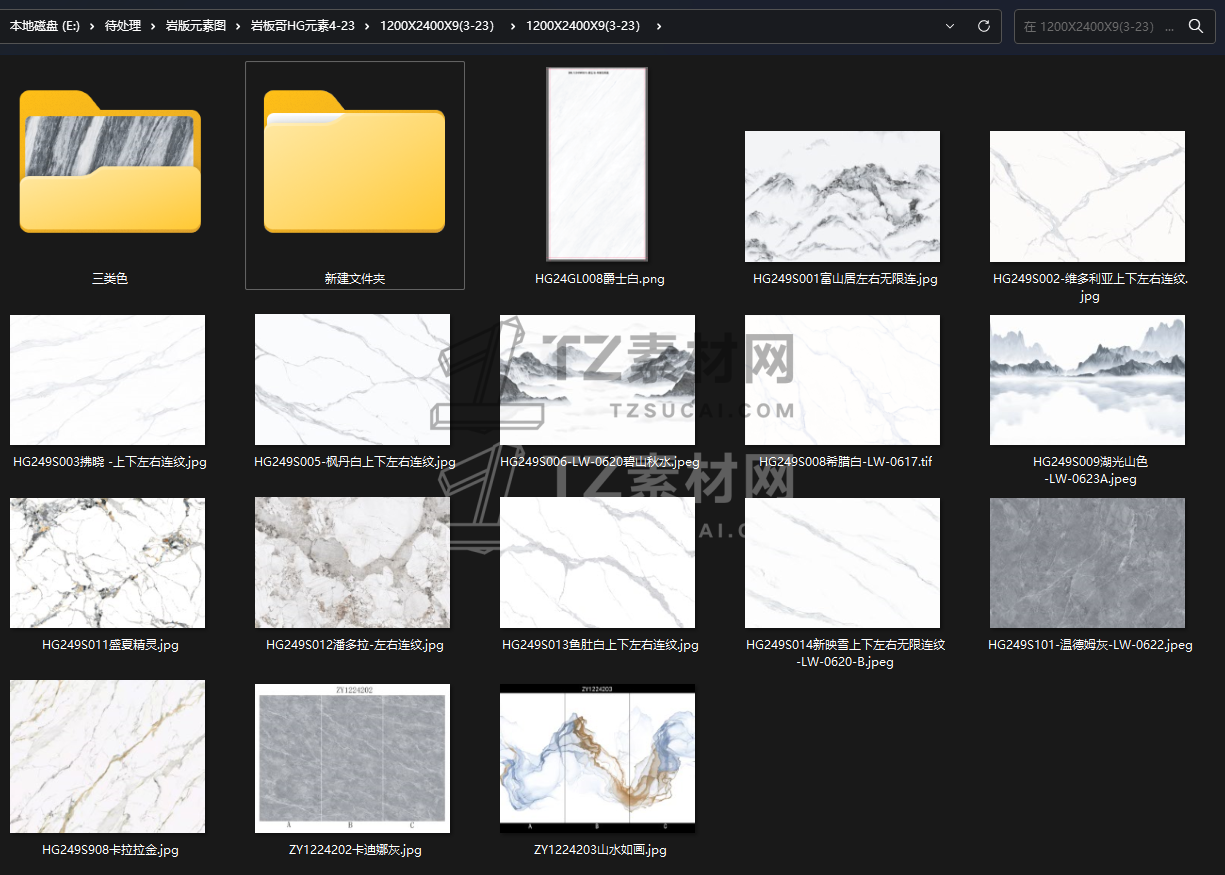The height and width of the screenshot is (875, 1225).
Task: Select HG249S908卡拉拉金 image thumbnail
Action: pyautogui.click(x=107, y=757)
